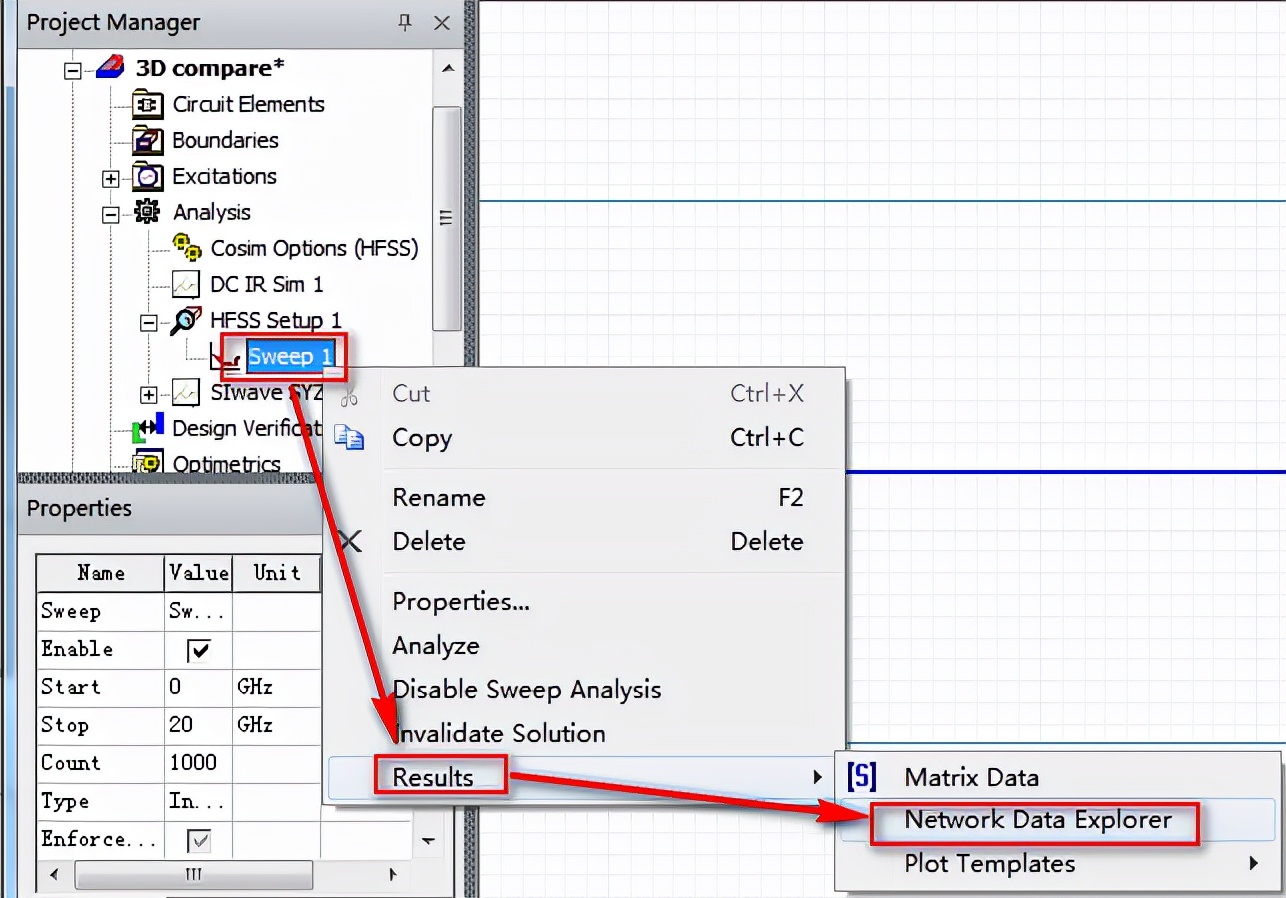Click the Analysis gear icon

click(x=147, y=213)
